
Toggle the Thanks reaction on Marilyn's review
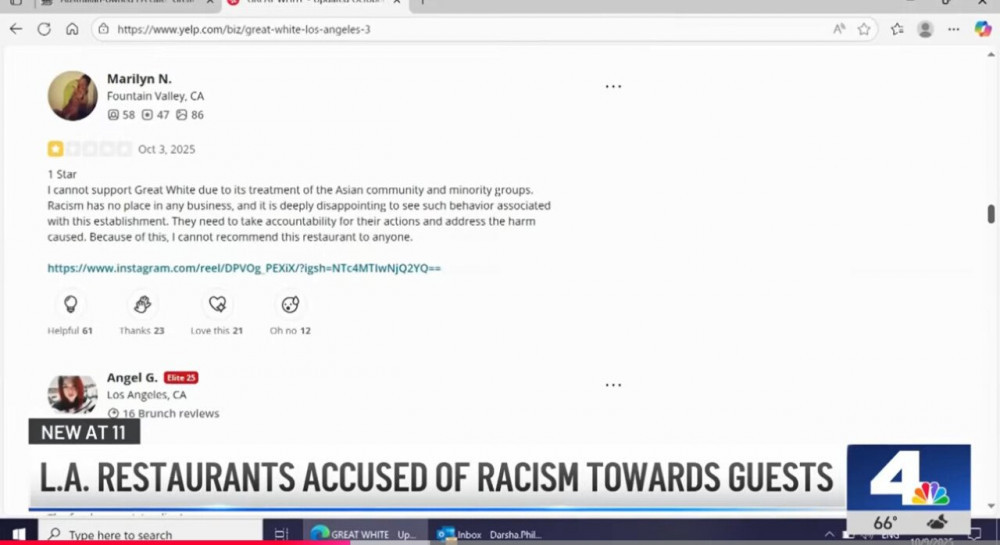pyautogui.click(x=142, y=305)
